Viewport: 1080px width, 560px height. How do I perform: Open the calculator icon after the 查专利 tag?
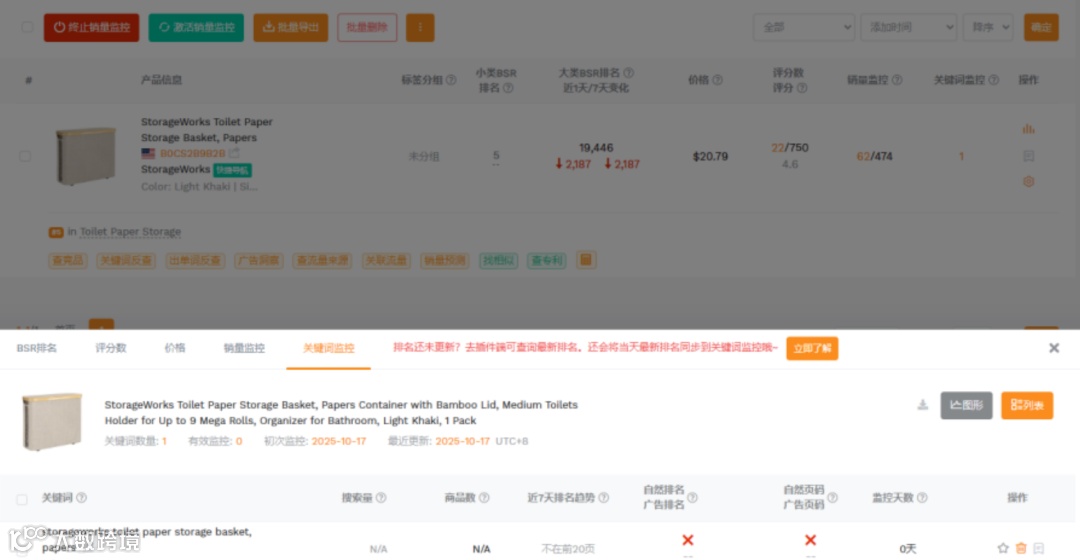586,260
